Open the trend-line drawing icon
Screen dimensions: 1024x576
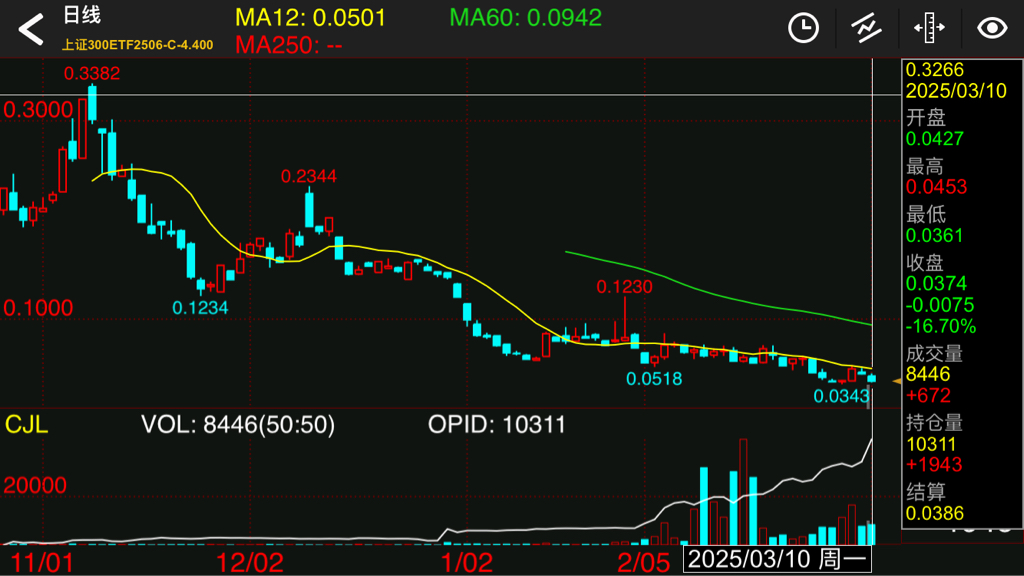(x=866, y=28)
